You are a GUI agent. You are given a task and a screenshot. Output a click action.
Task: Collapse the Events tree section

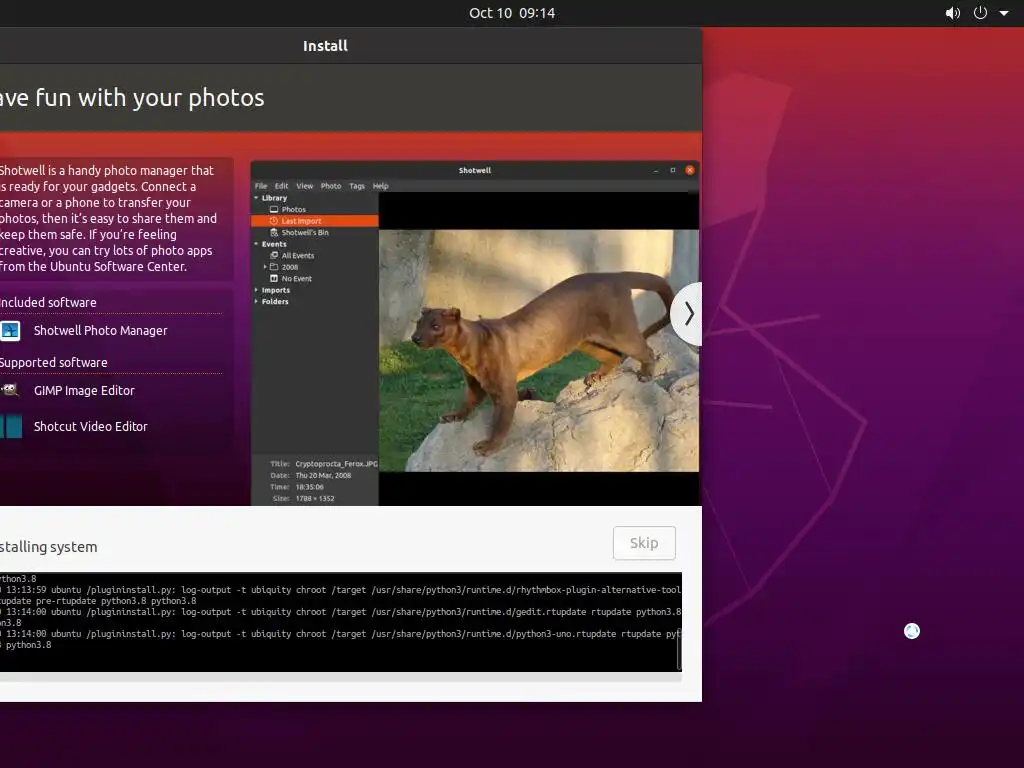click(x=256, y=244)
